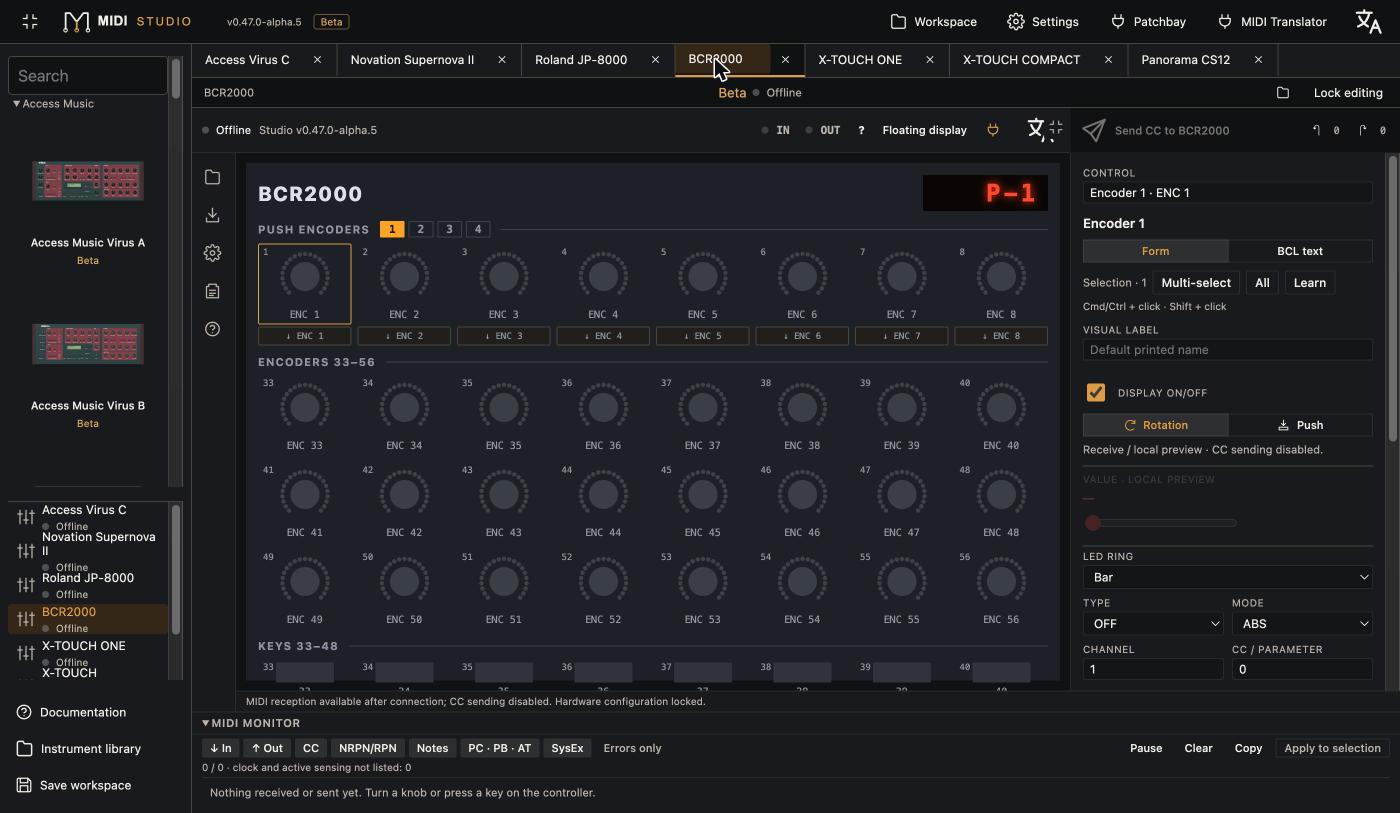Switch to the X-TOUCH ONE tab
This screenshot has height=813, width=1400.
(860, 59)
